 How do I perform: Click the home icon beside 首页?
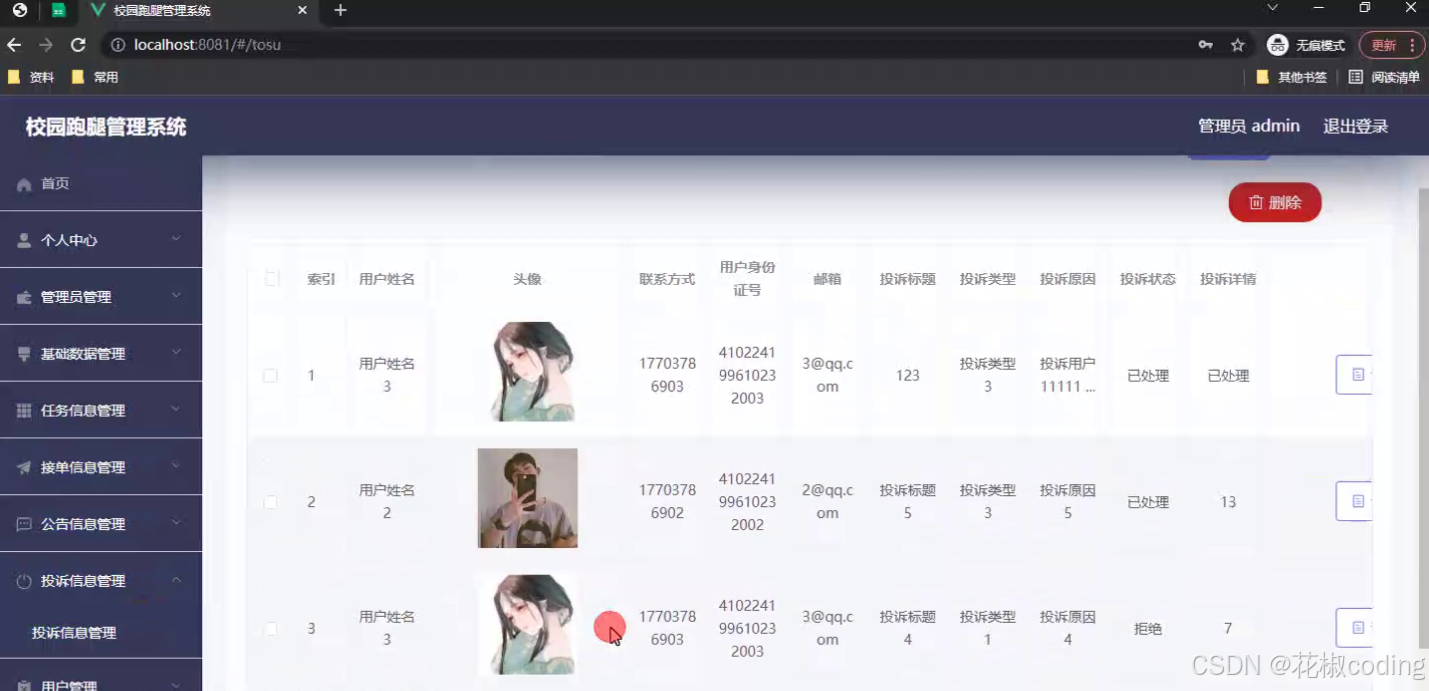click(24, 184)
